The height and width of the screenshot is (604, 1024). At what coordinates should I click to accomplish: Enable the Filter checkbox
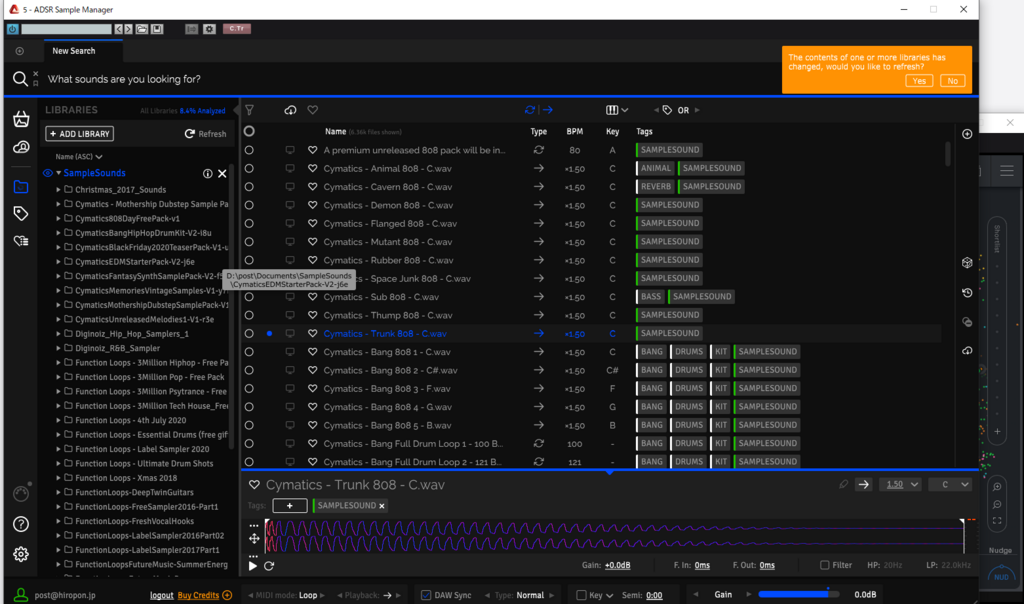click(825, 565)
